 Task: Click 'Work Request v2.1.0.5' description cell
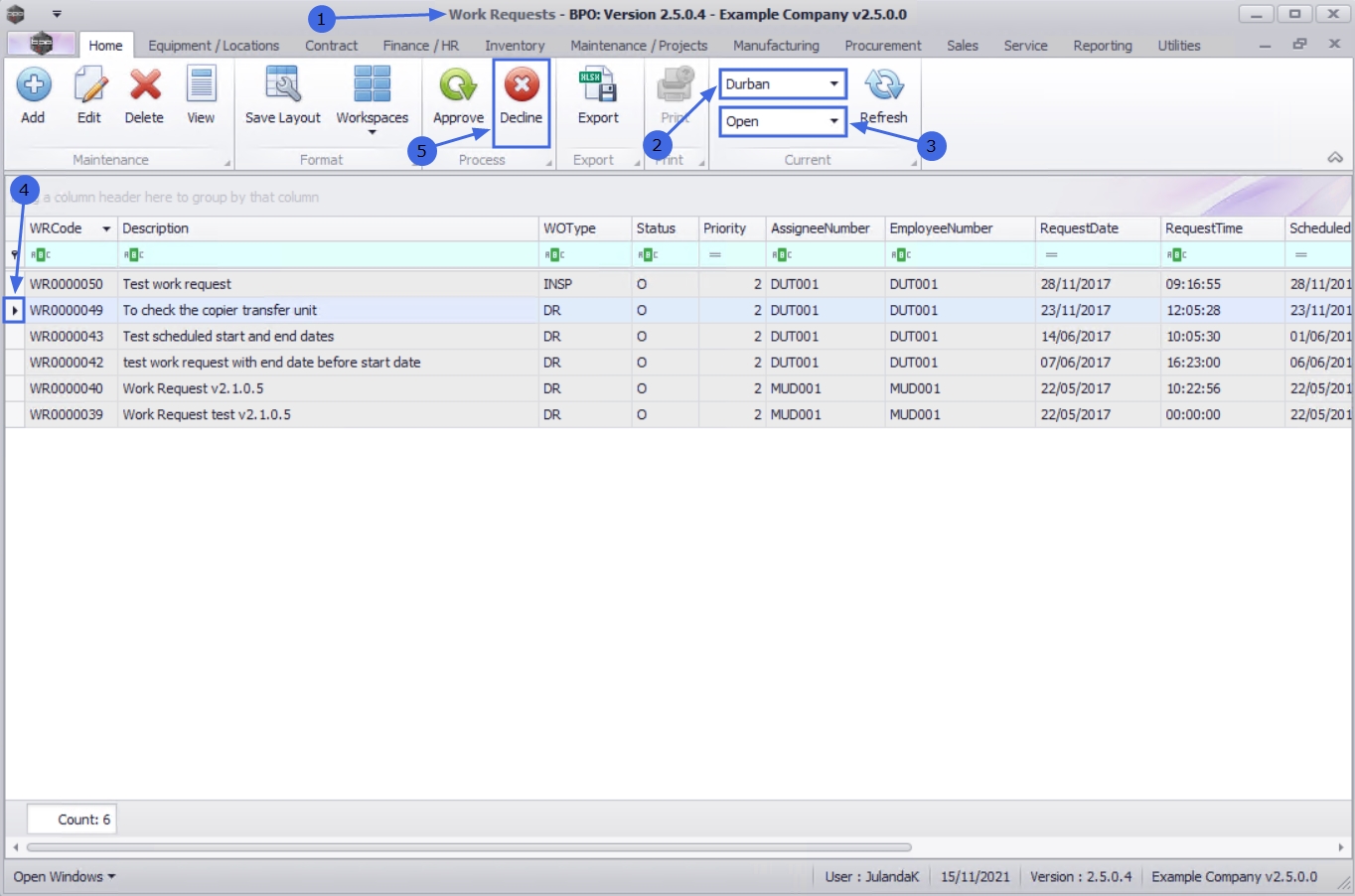pos(328,388)
